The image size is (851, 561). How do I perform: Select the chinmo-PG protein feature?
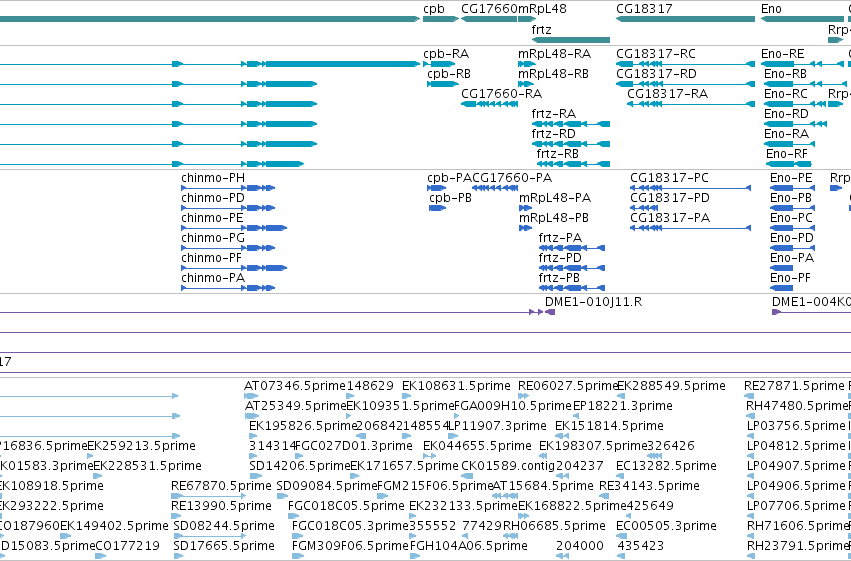pyautogui.click(x=228, y=248)
